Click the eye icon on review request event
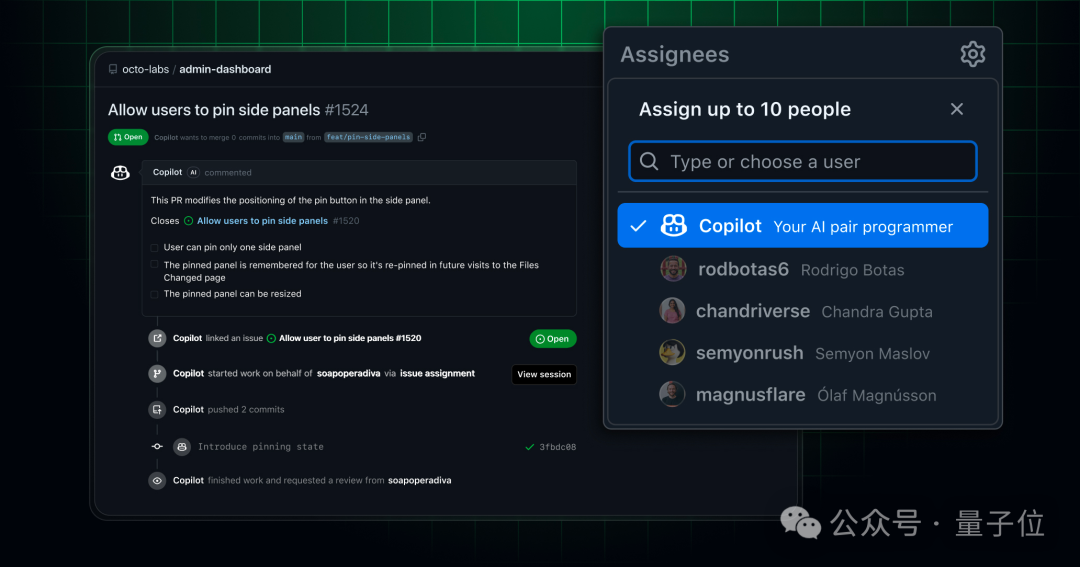 point(157,481)
